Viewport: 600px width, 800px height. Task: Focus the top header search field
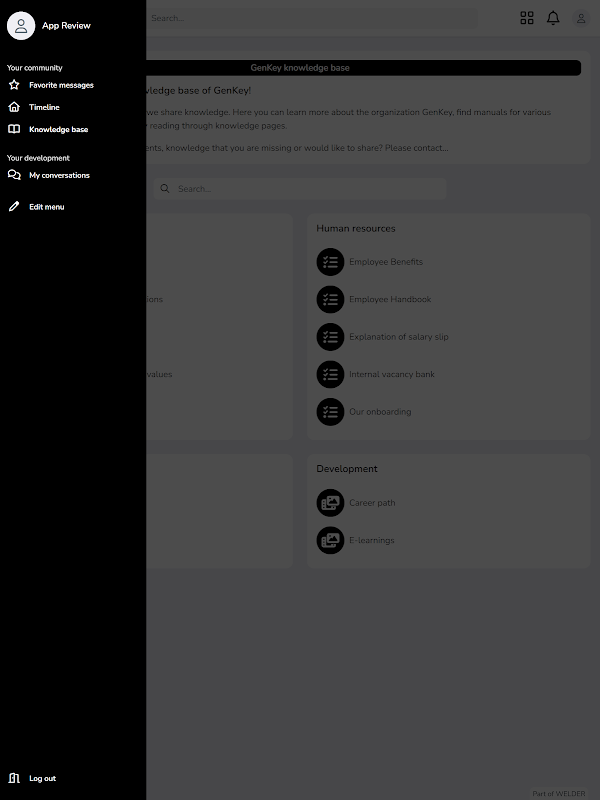(x=312, y=18)
